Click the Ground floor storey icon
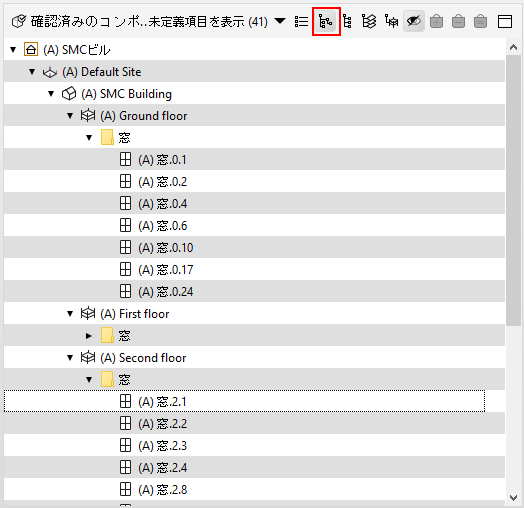 [88, 116]
